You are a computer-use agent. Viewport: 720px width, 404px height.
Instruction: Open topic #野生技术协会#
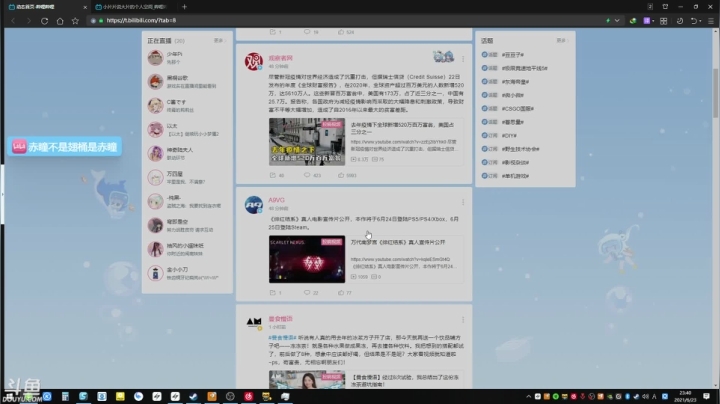coord(520,149)
